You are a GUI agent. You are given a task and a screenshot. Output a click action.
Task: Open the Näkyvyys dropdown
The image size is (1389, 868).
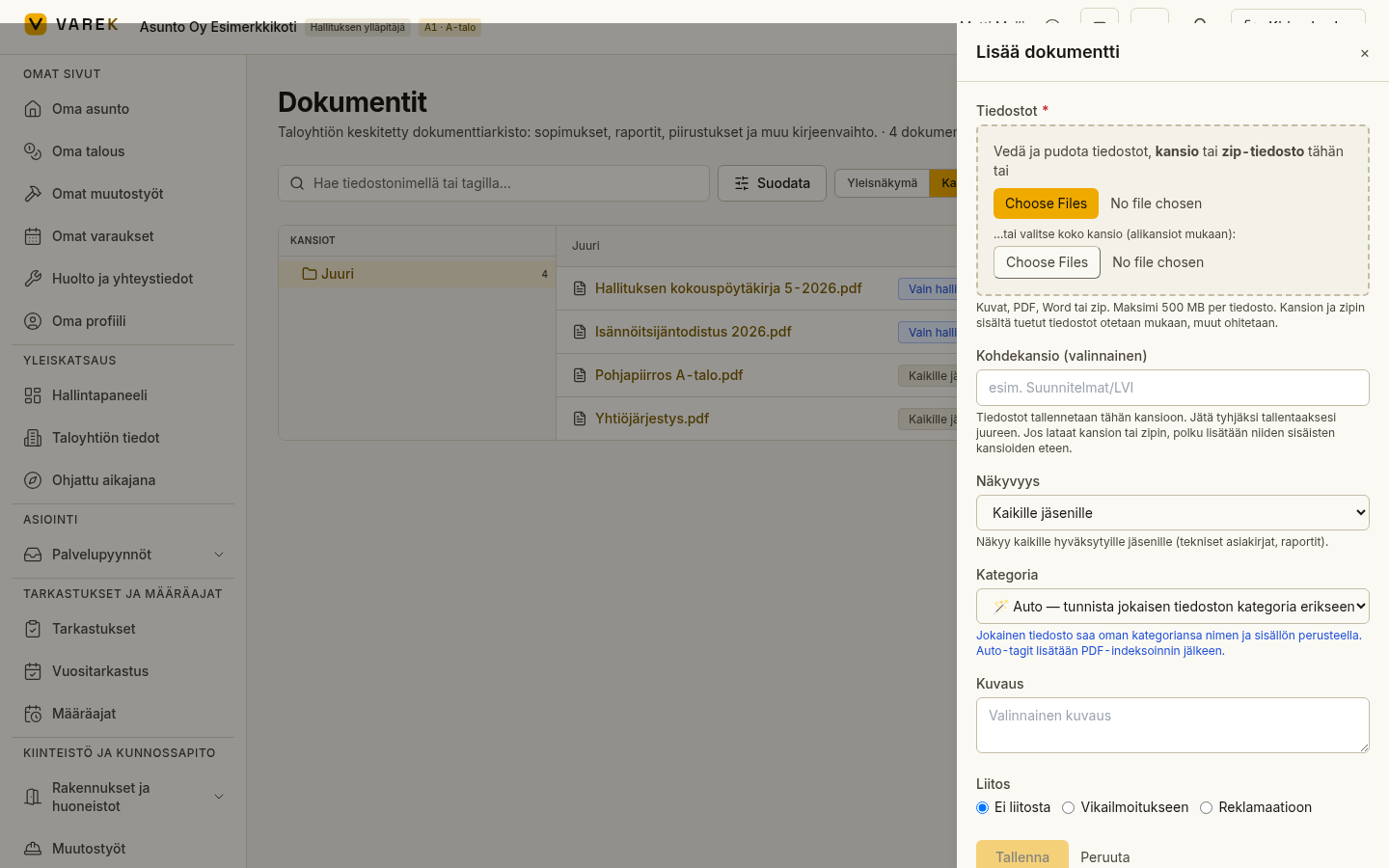1173,513
